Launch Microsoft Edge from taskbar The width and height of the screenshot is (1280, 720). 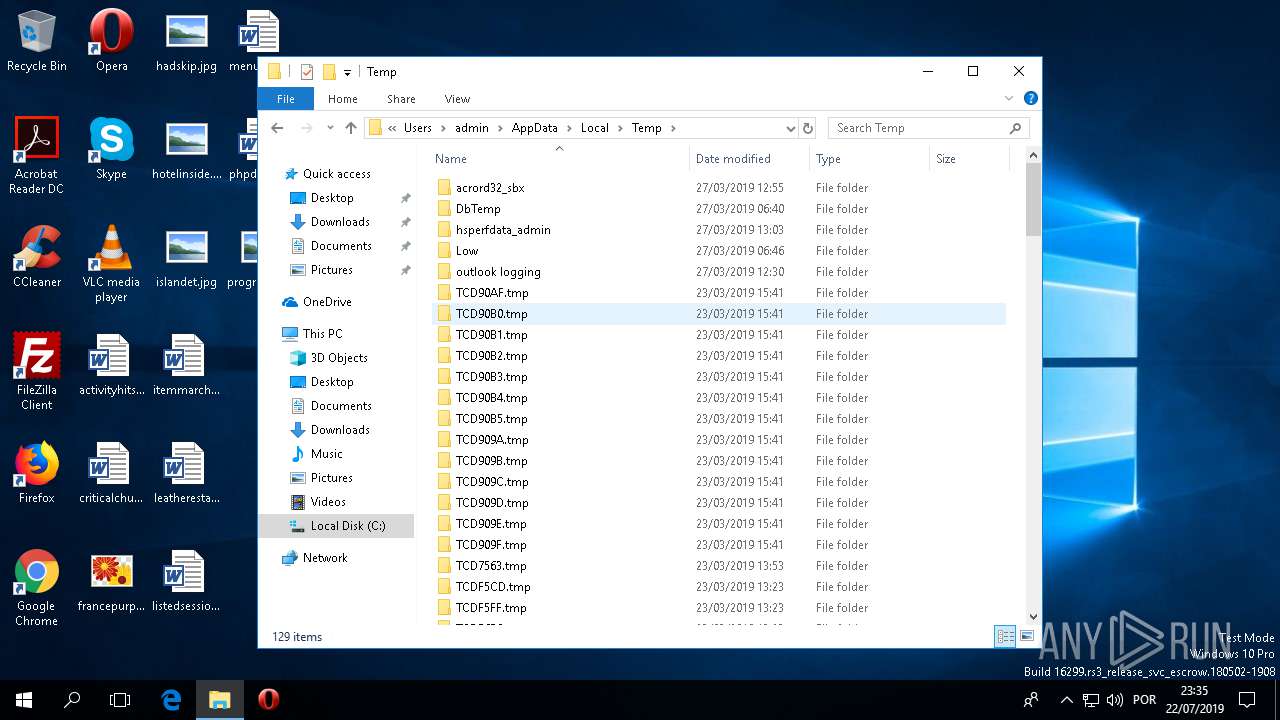click(171, 700)
